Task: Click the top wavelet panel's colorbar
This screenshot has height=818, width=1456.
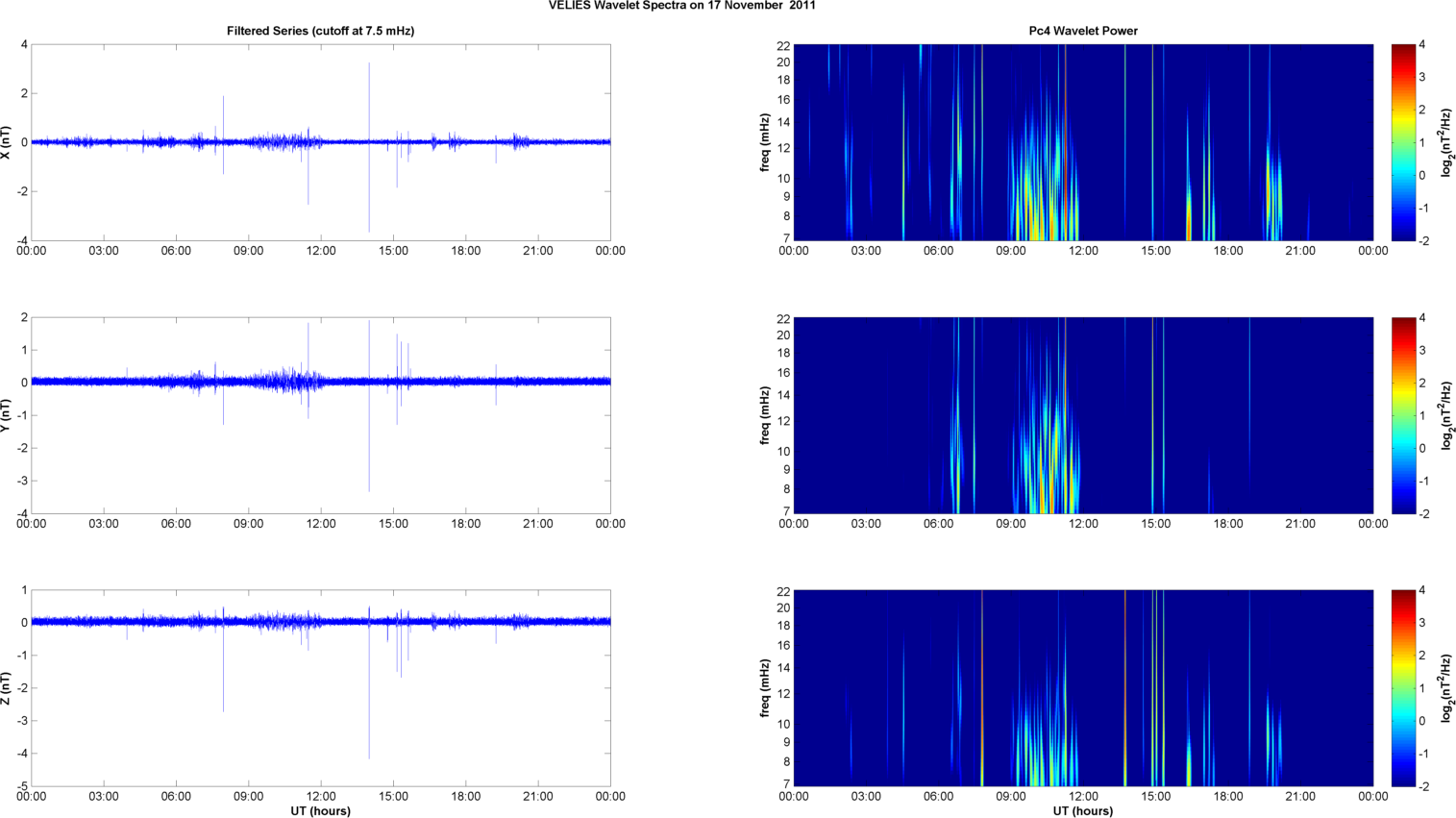Action: click(1403, 142)
